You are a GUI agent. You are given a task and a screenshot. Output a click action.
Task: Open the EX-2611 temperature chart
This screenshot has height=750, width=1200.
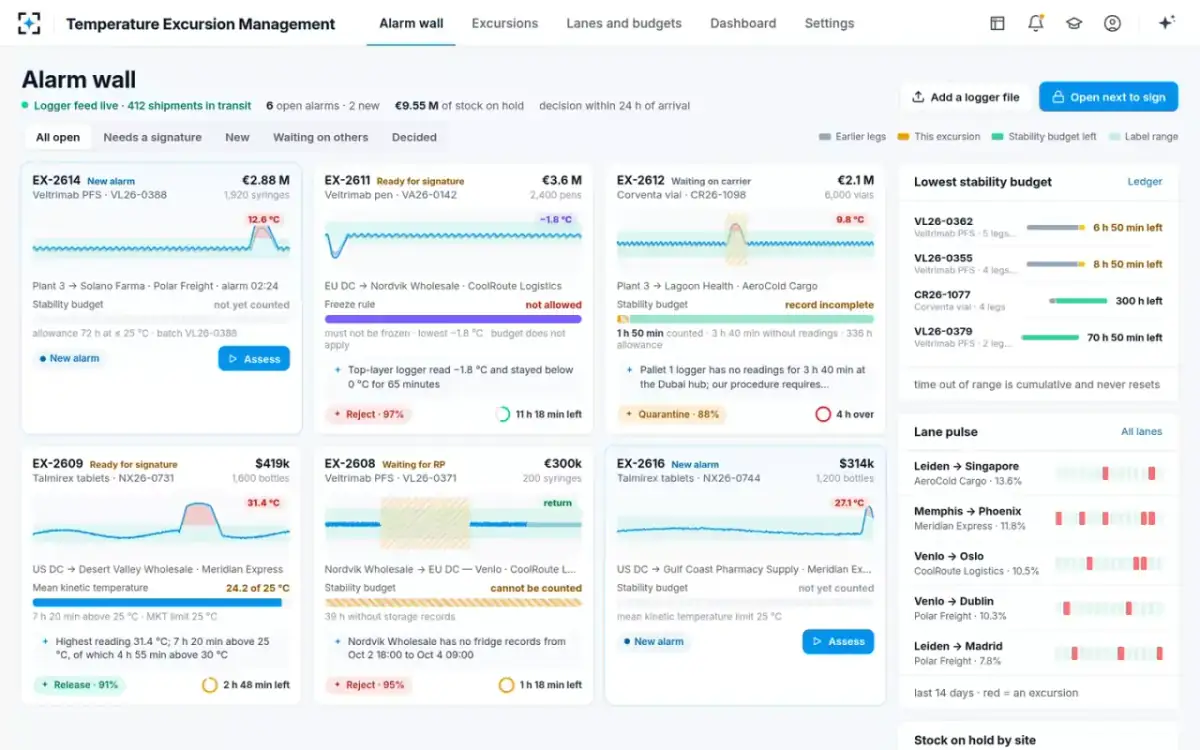click(x=453, y=241)
